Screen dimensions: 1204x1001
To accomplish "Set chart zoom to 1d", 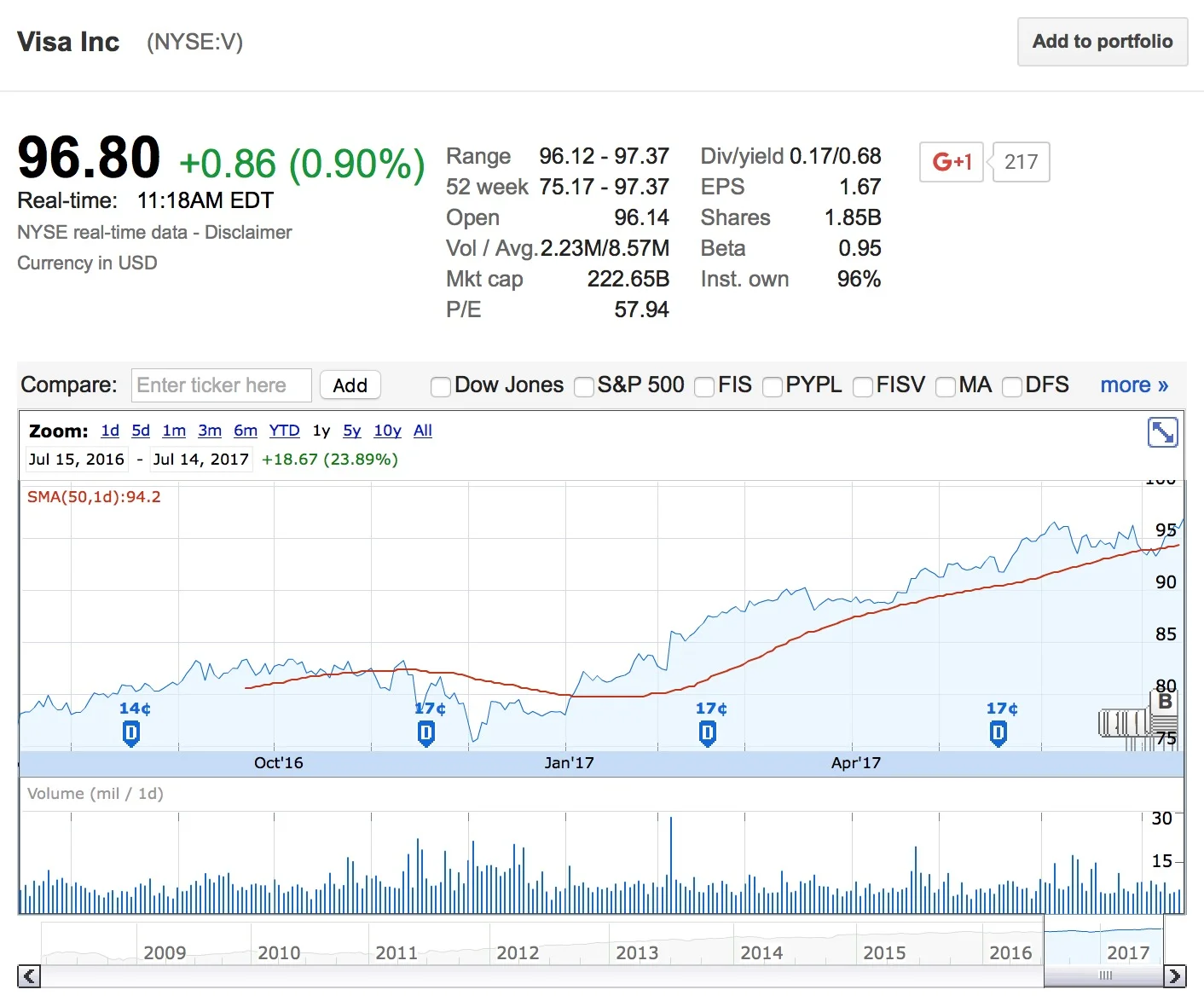I will point(110,431).
